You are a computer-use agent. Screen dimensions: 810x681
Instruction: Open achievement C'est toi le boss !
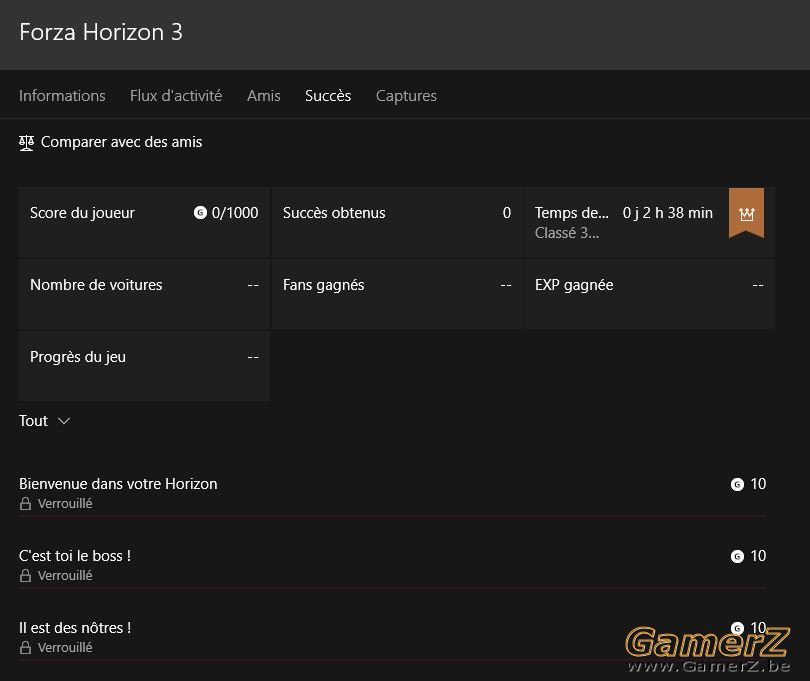pos(393,565)
